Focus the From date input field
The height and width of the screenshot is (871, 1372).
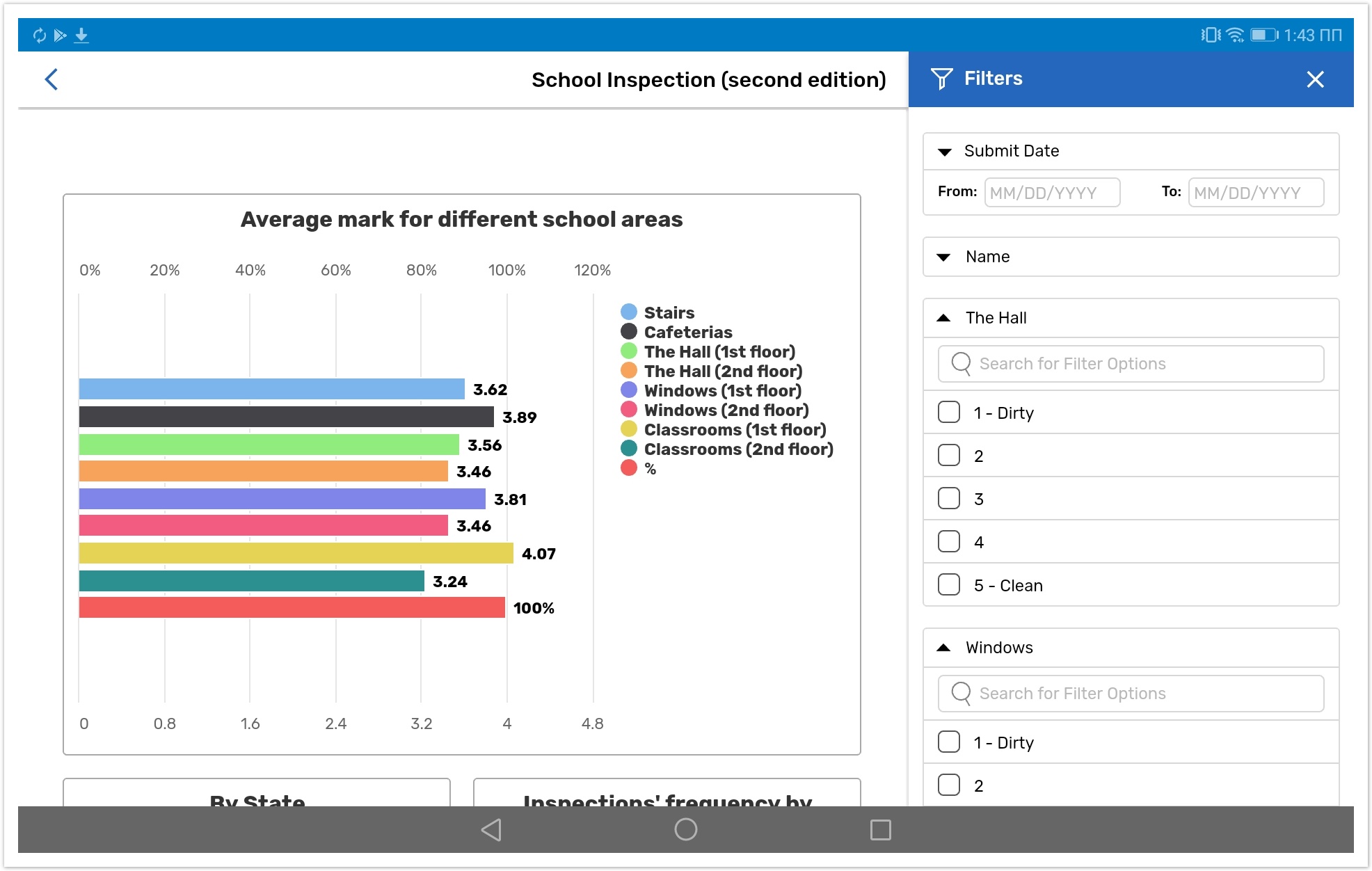point(1051,193)
